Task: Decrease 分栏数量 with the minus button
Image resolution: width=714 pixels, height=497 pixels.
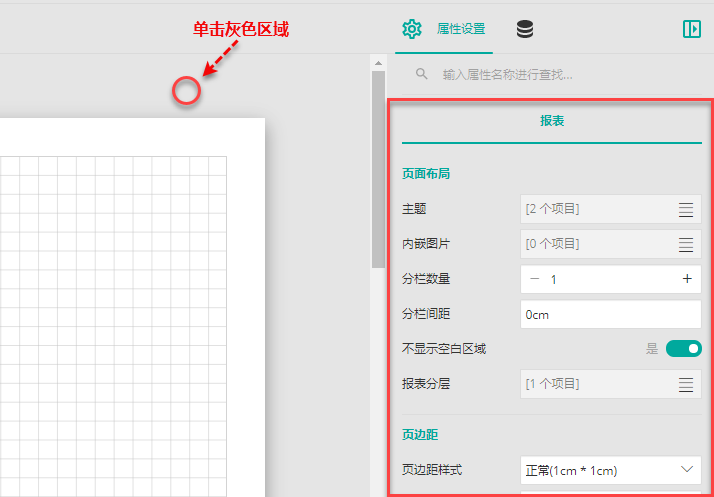Action: (x=535, y=279)
